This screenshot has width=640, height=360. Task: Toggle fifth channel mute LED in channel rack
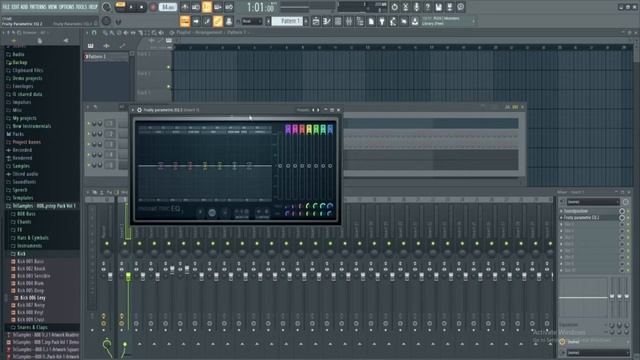pos(89,165)
